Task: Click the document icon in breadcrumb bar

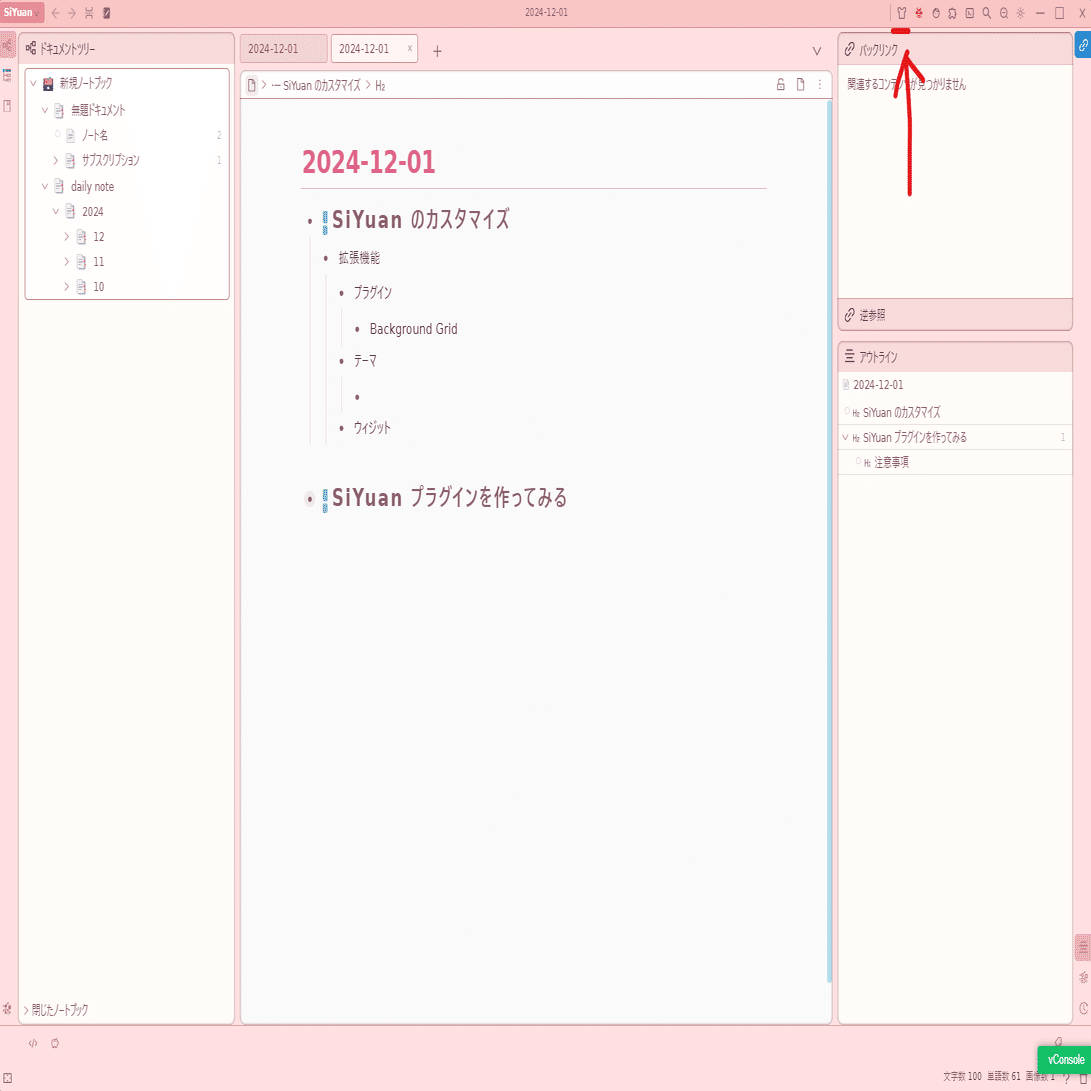Action: [252, 85]
